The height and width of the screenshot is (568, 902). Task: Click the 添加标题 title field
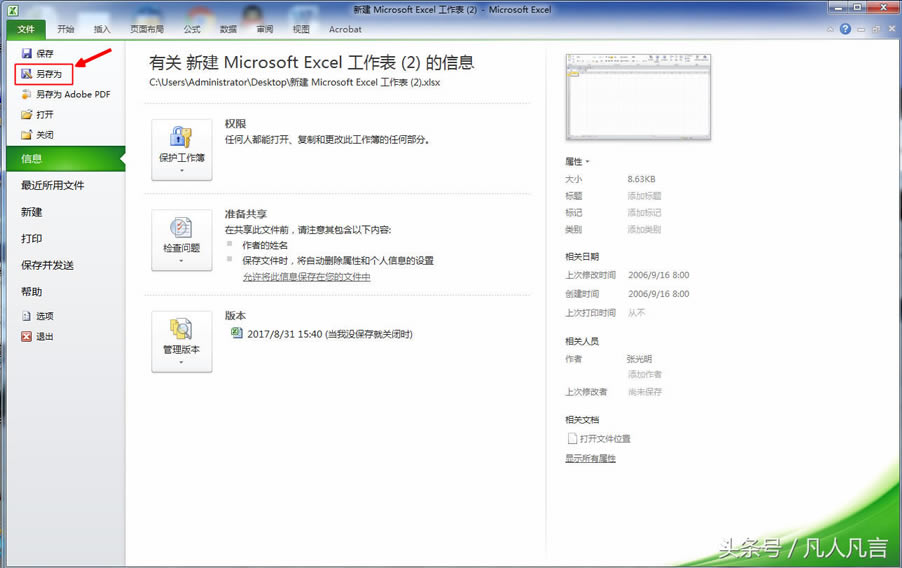pos(644,196)
